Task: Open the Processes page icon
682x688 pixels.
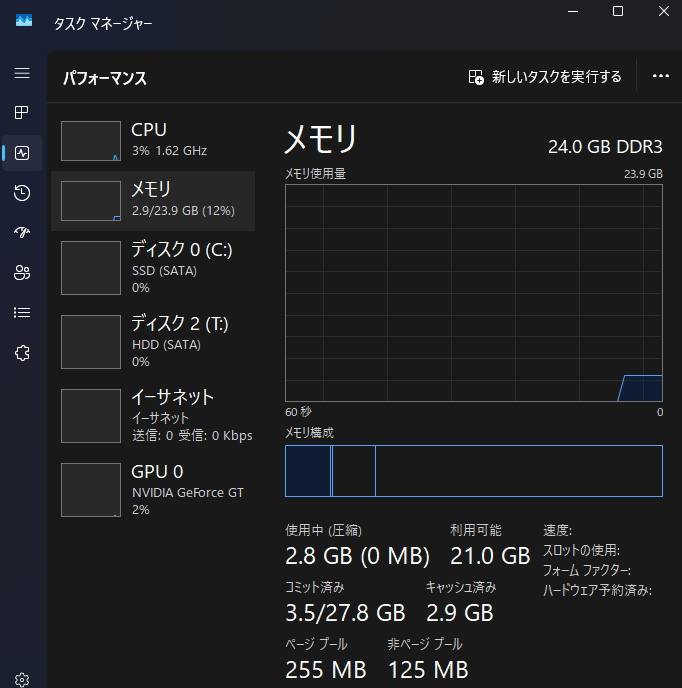Action: (22, 113)
